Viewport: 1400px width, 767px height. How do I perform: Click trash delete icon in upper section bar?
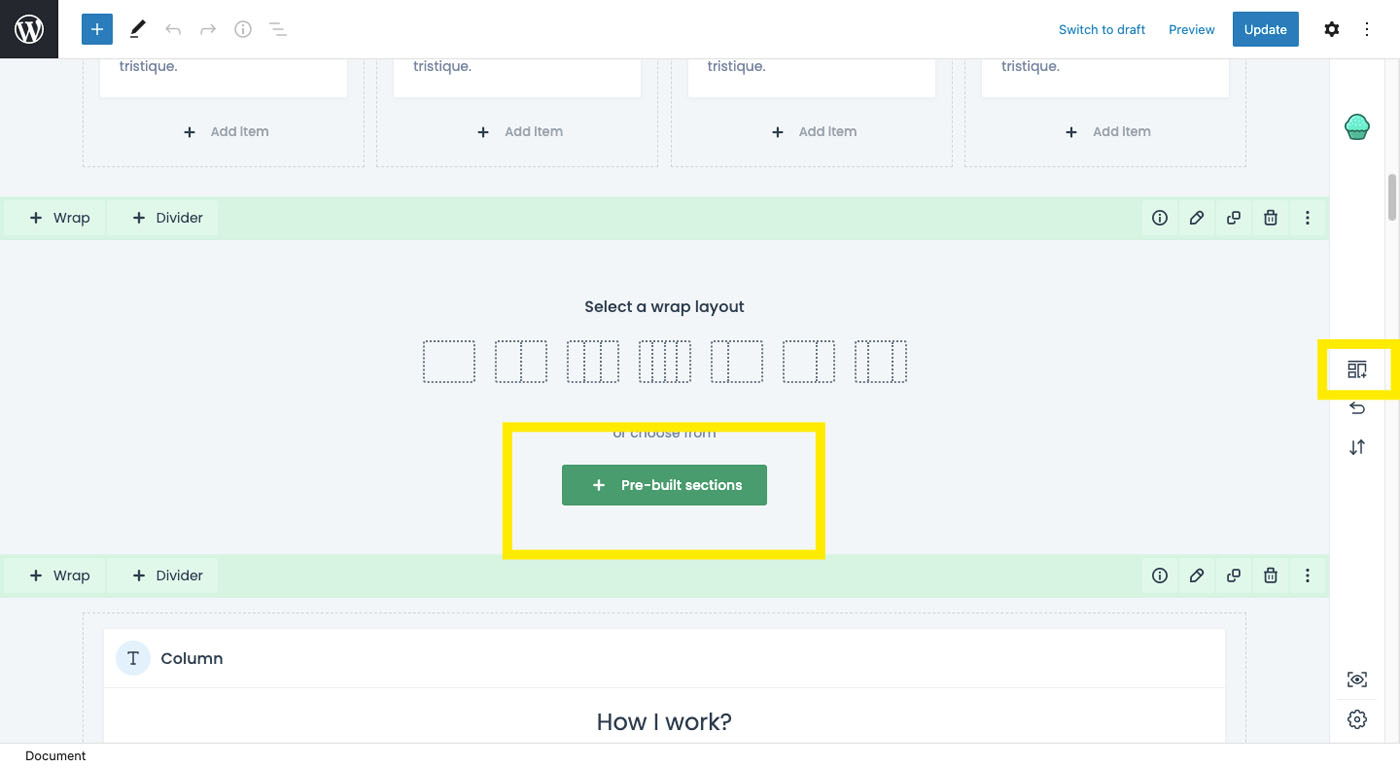(1271, 218)
